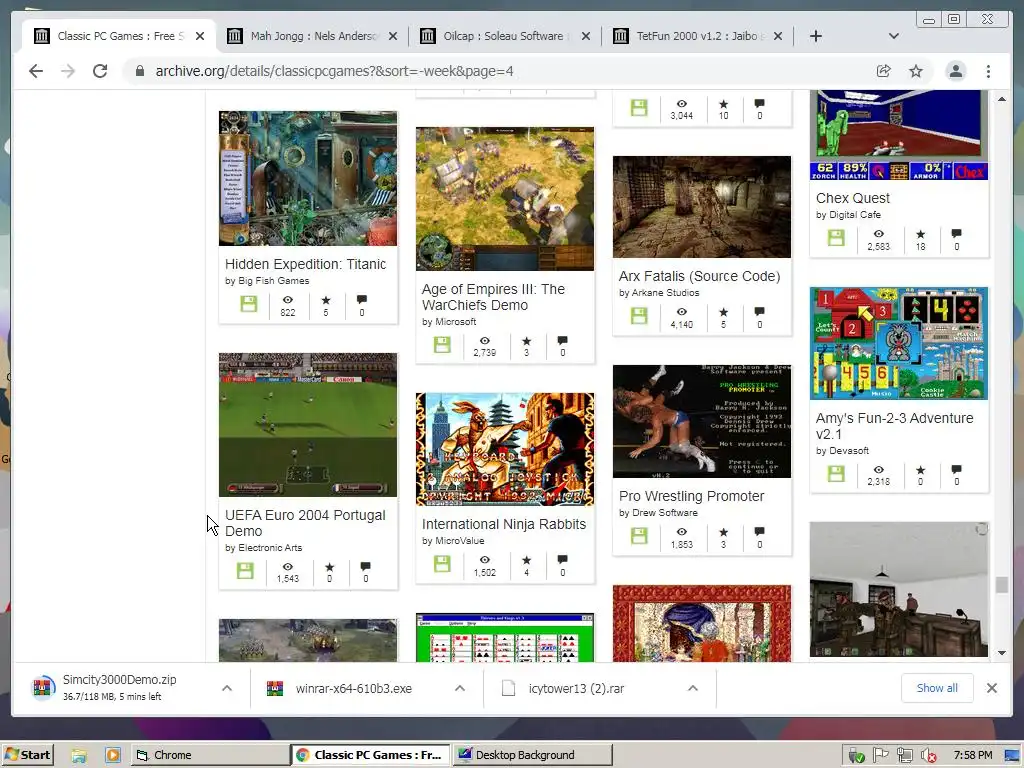The height and width of the screenshot is (768, 1024).
Task: Open Hidden Expedition: Titanic title link
Action: click(306, 264)
